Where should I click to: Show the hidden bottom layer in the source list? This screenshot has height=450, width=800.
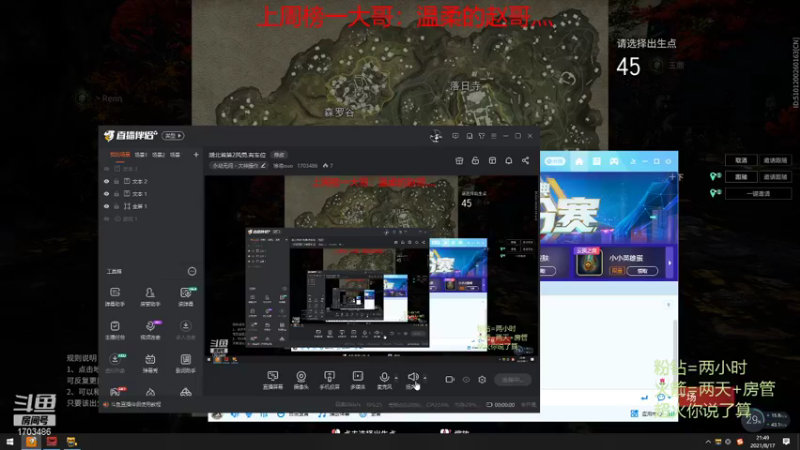click(x=106, y=219)
